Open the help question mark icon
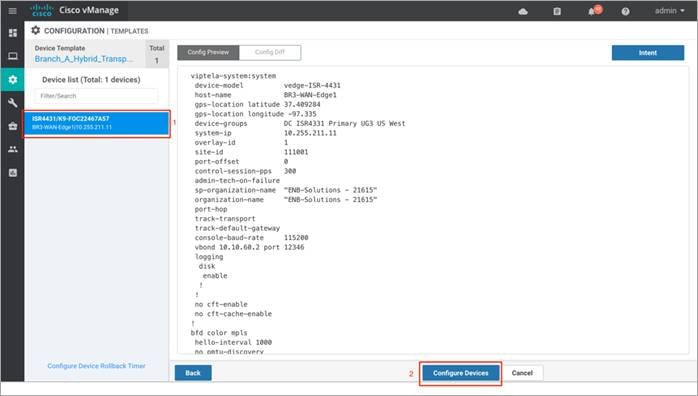 [625, 12]
